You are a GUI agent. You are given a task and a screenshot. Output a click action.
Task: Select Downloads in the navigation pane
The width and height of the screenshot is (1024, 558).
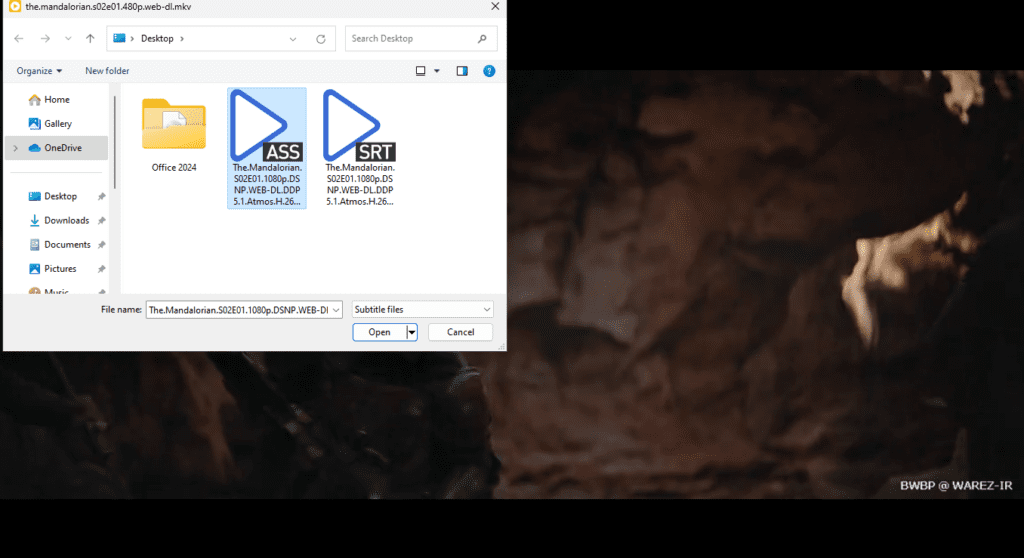tap(66, 220)
